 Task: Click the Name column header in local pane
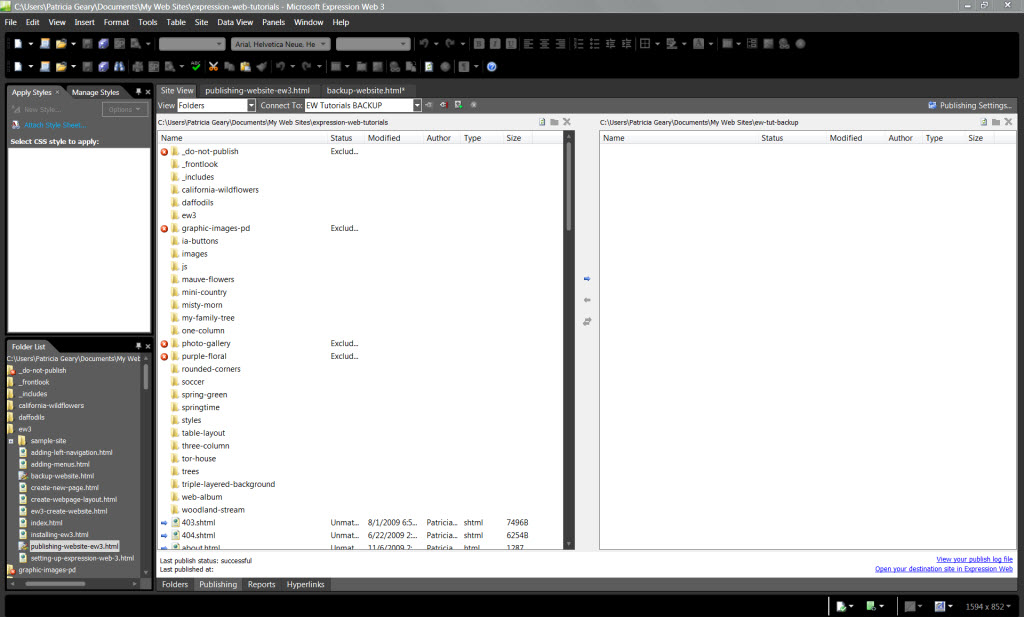click(x=242, y=138)
